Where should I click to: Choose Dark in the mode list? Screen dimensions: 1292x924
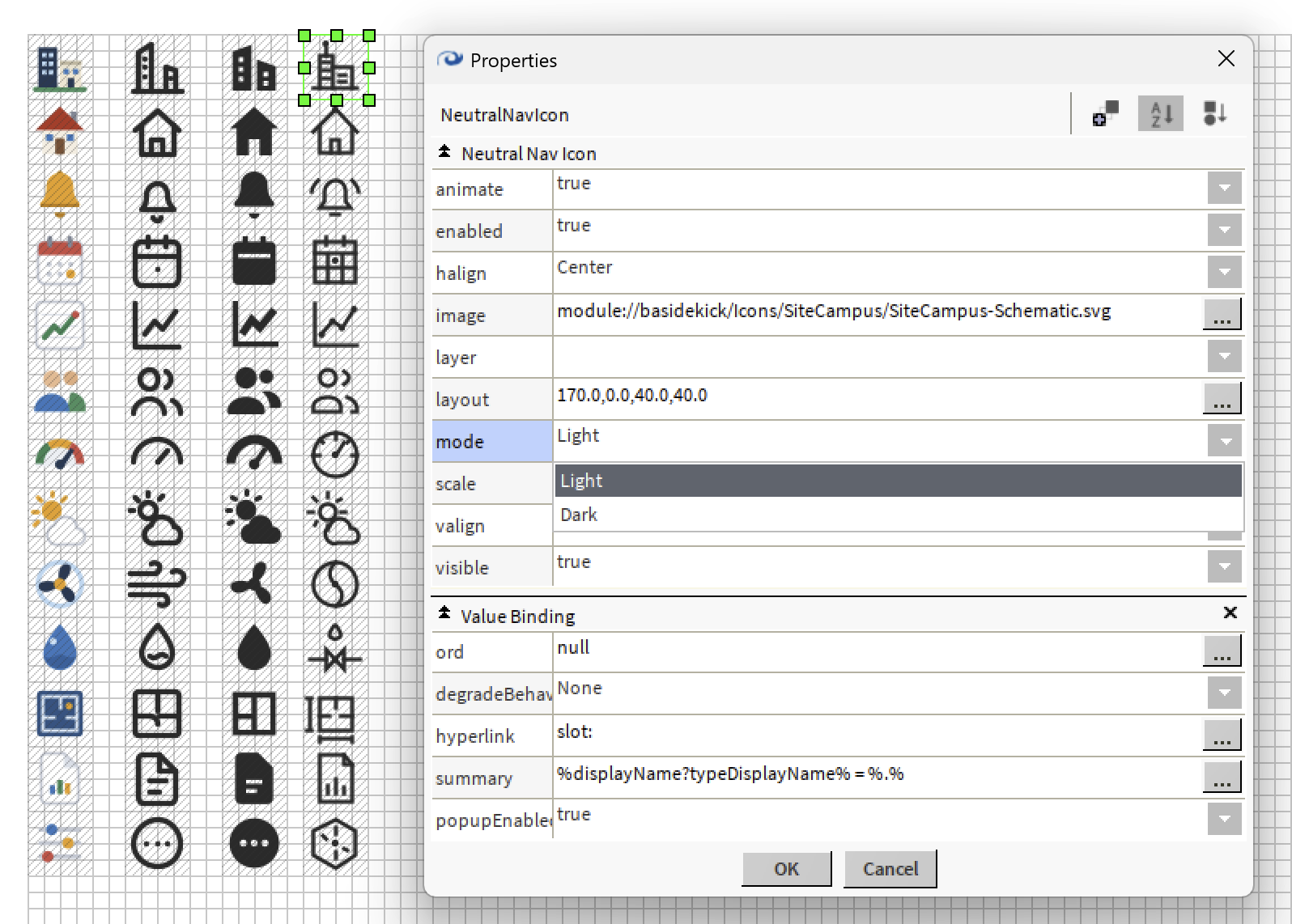(898, 515)
